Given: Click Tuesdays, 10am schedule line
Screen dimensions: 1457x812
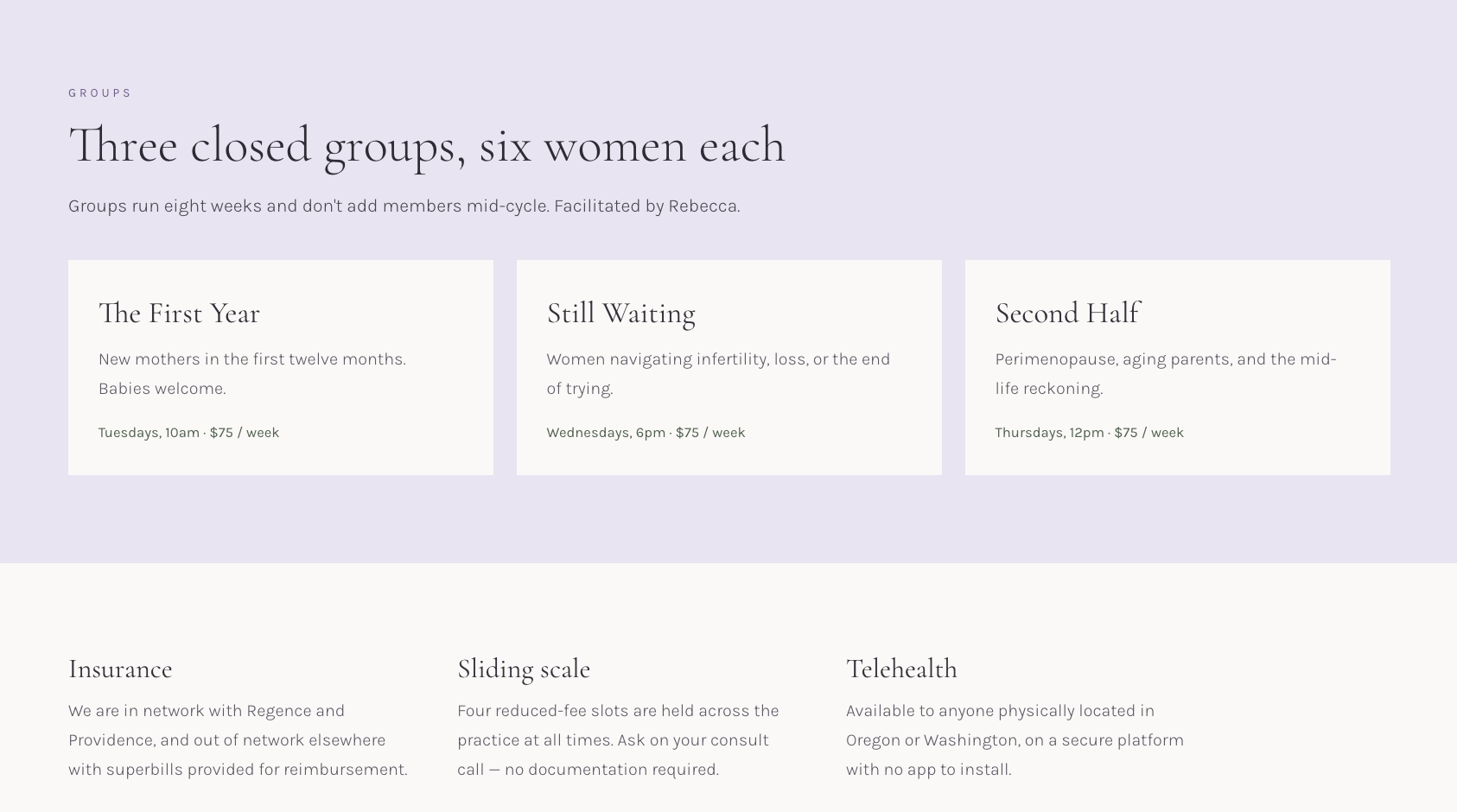Looking at the screenshot, I should coord(188,432).
